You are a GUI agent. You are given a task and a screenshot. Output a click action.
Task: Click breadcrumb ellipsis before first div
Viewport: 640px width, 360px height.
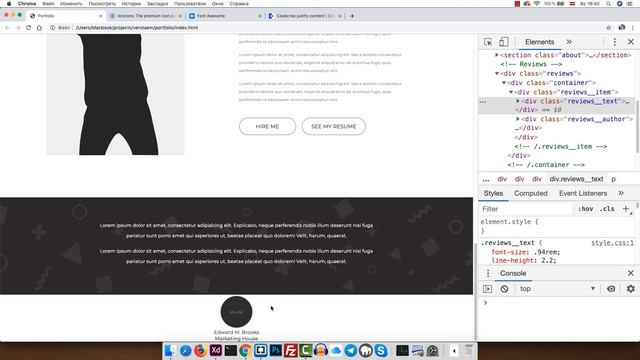[486, 179]
